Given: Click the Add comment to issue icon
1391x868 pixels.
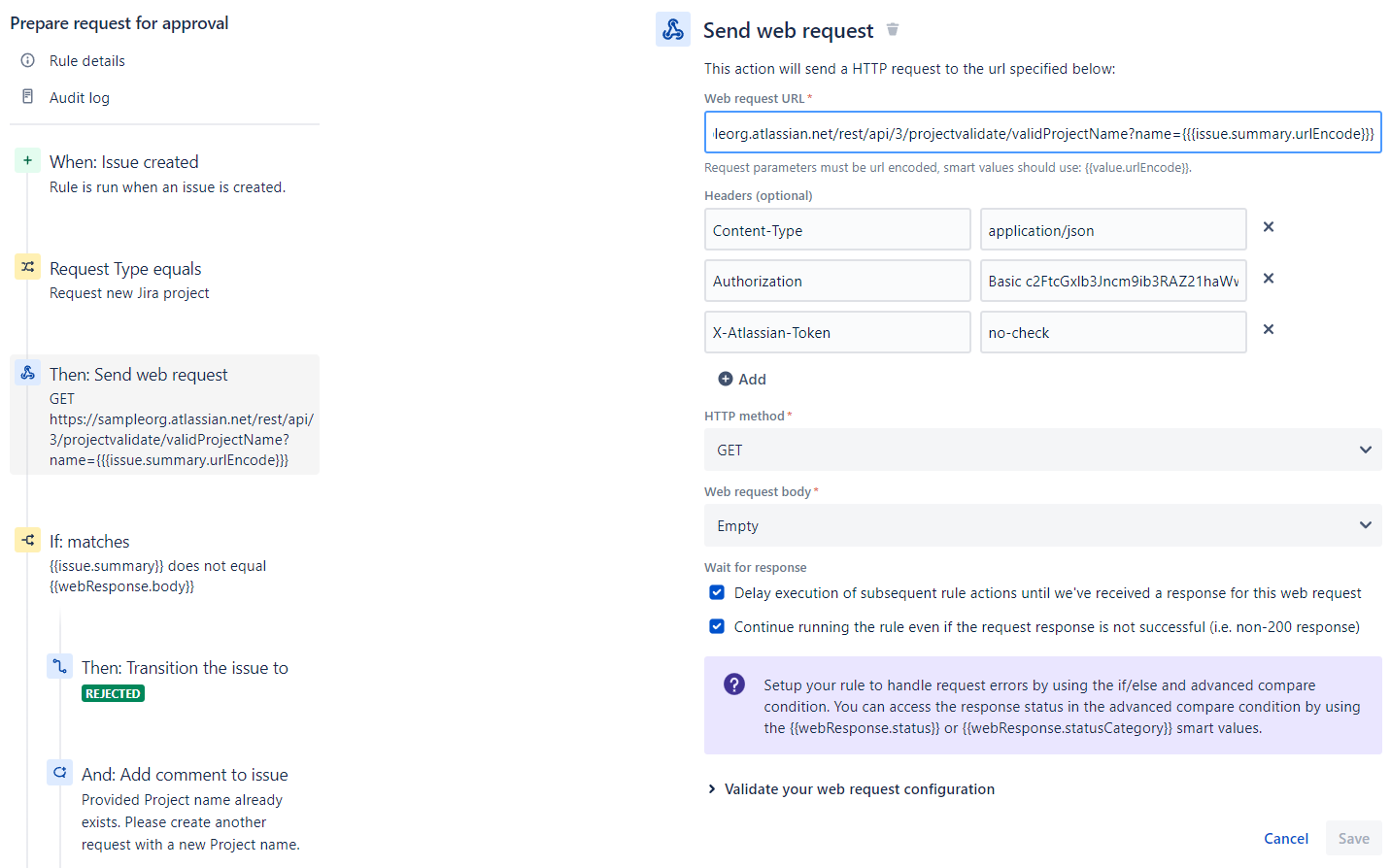Looking at the screenshot, I should 59,773.
